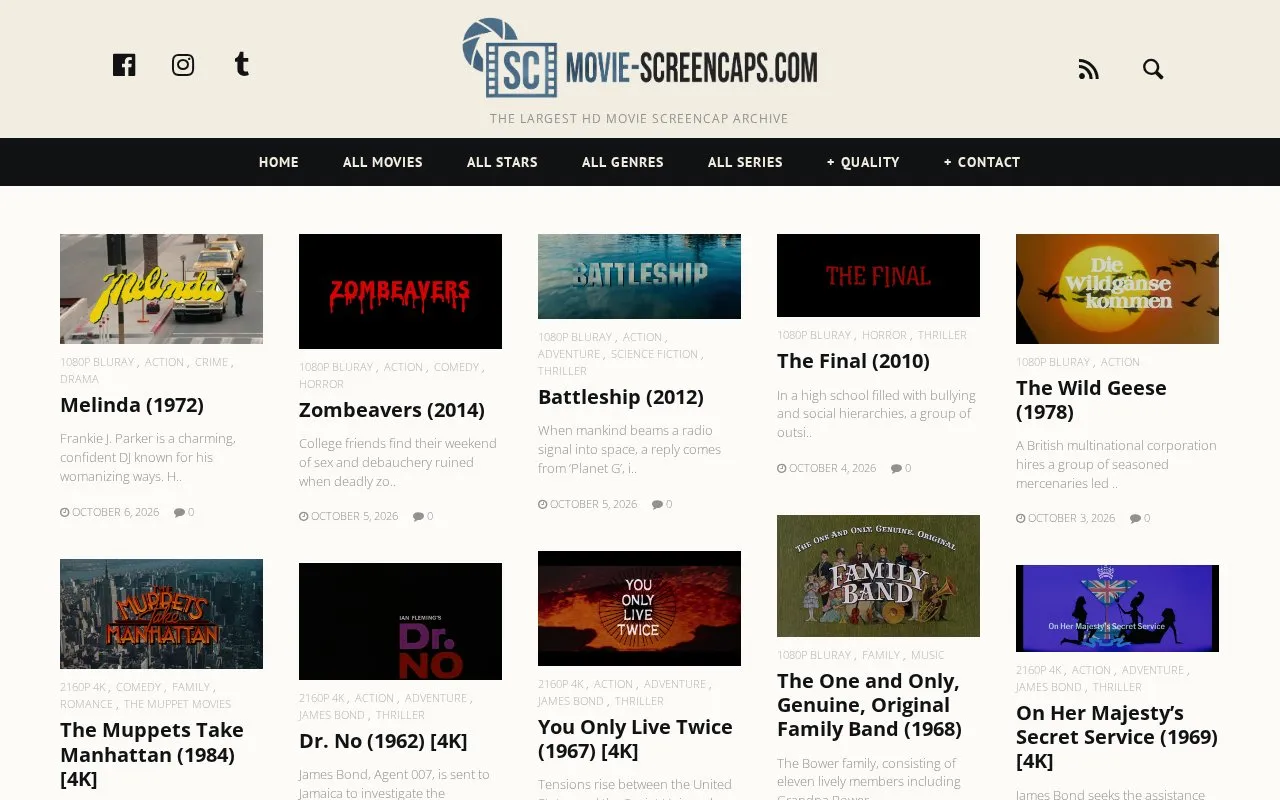This screenshot has width=1280, height=800.
Task: Open the Dr. No title thumbnail
Action: coord(400,621)
